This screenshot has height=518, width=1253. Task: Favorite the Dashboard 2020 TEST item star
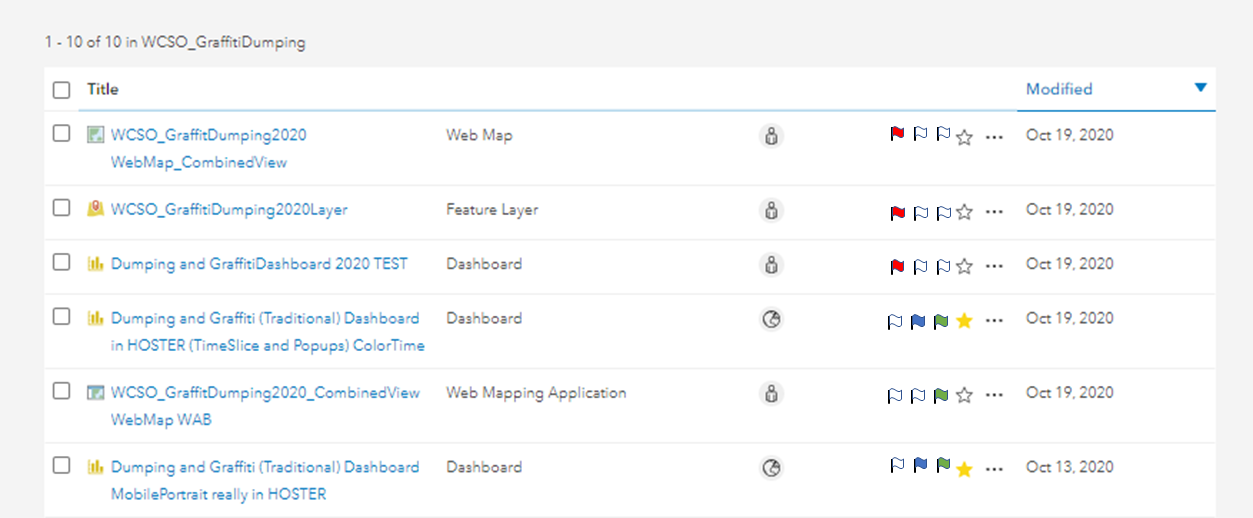pyautogui.click(x=964, y=267)
